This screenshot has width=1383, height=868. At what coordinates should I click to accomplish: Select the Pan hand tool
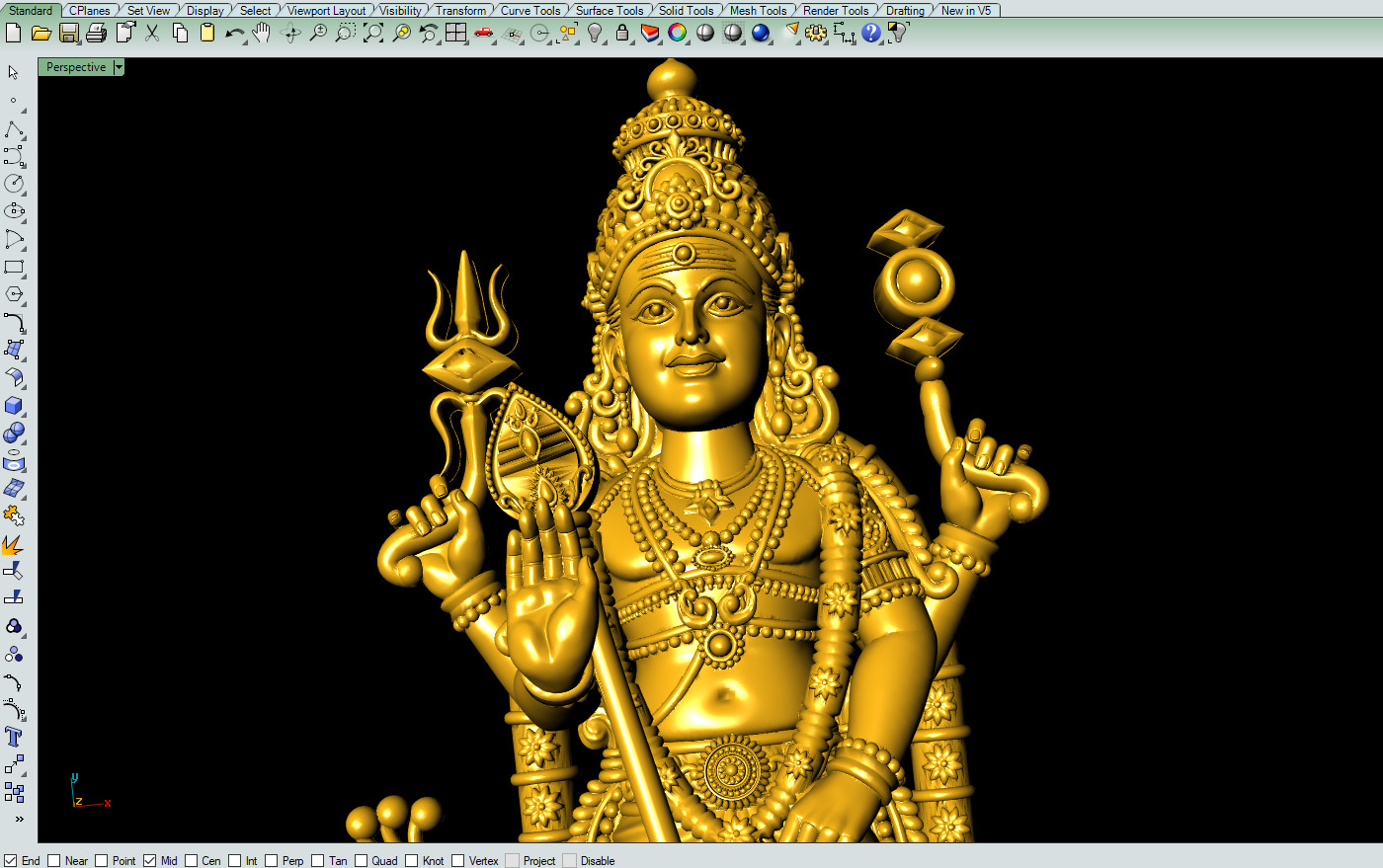pyautogui.click(x=262, y=33)
